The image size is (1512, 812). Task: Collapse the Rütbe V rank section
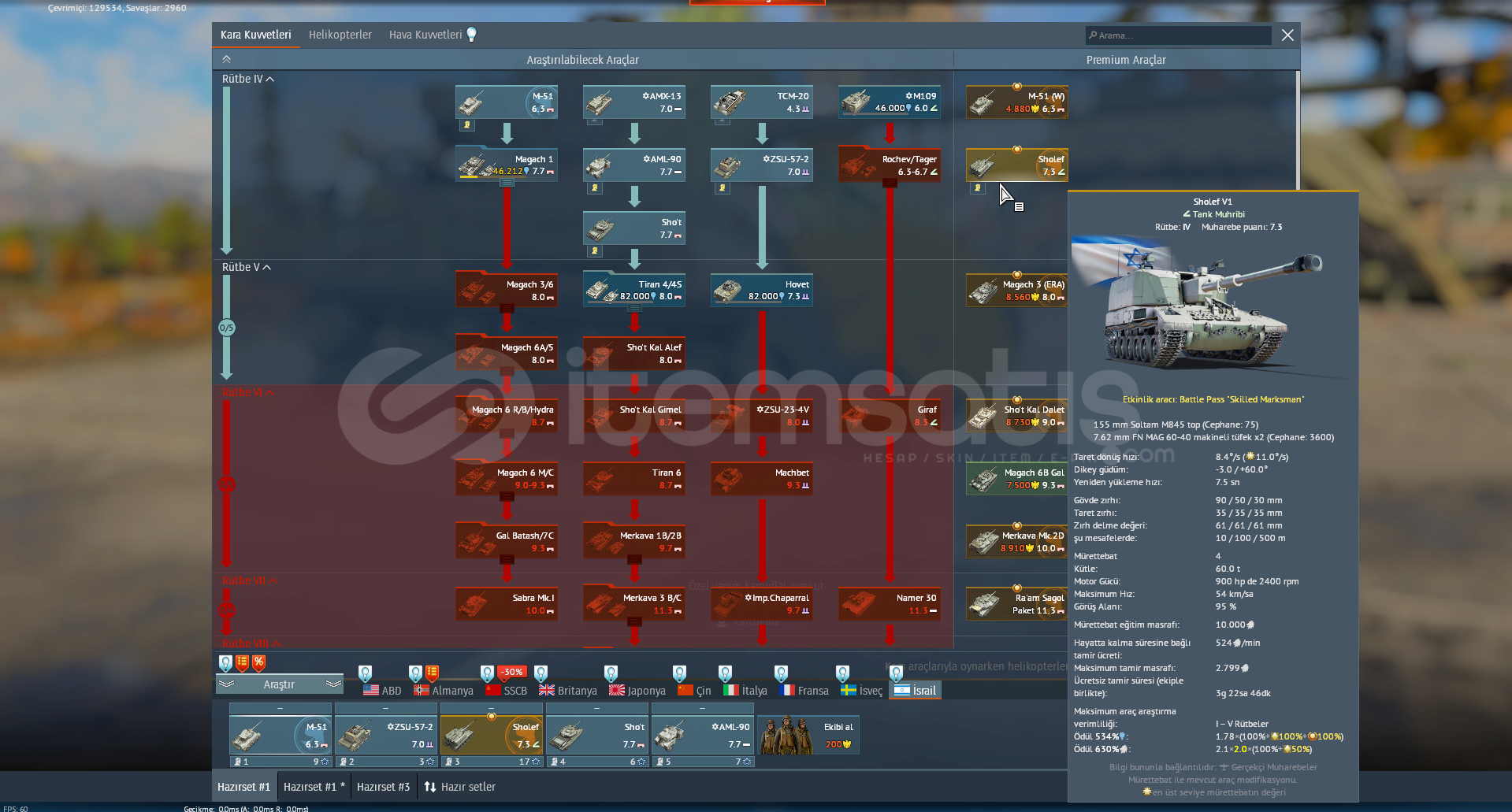point(246,267)
